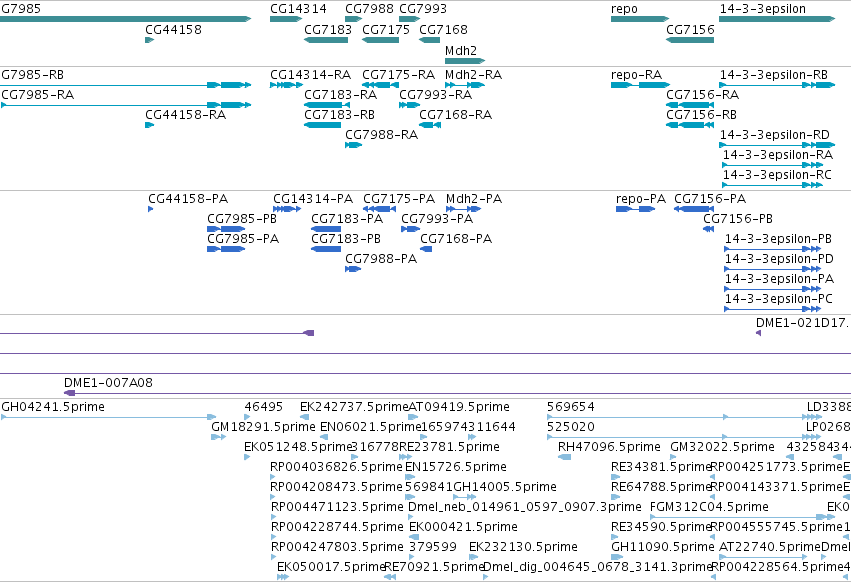Select the RP004208473.5prime label
The image size is (851, 582).
coord(336,487)
